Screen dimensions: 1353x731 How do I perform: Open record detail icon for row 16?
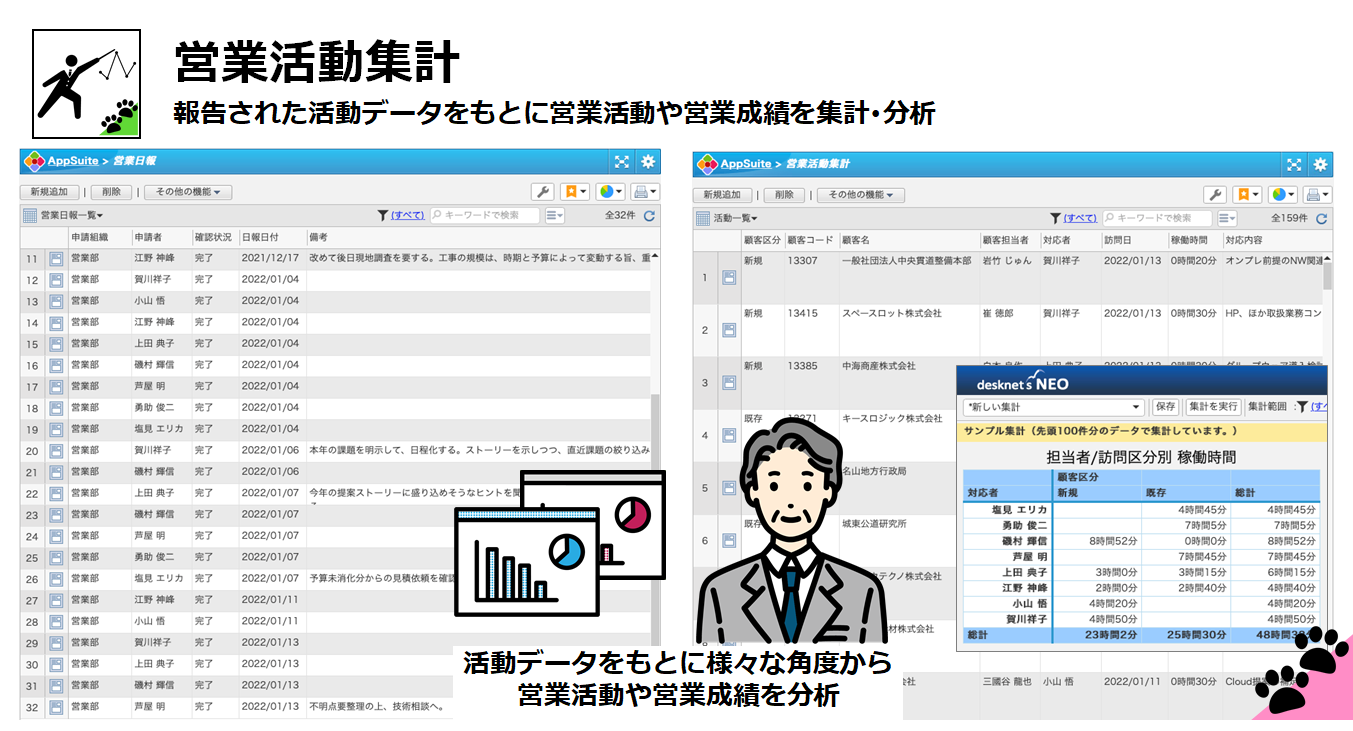57,366
